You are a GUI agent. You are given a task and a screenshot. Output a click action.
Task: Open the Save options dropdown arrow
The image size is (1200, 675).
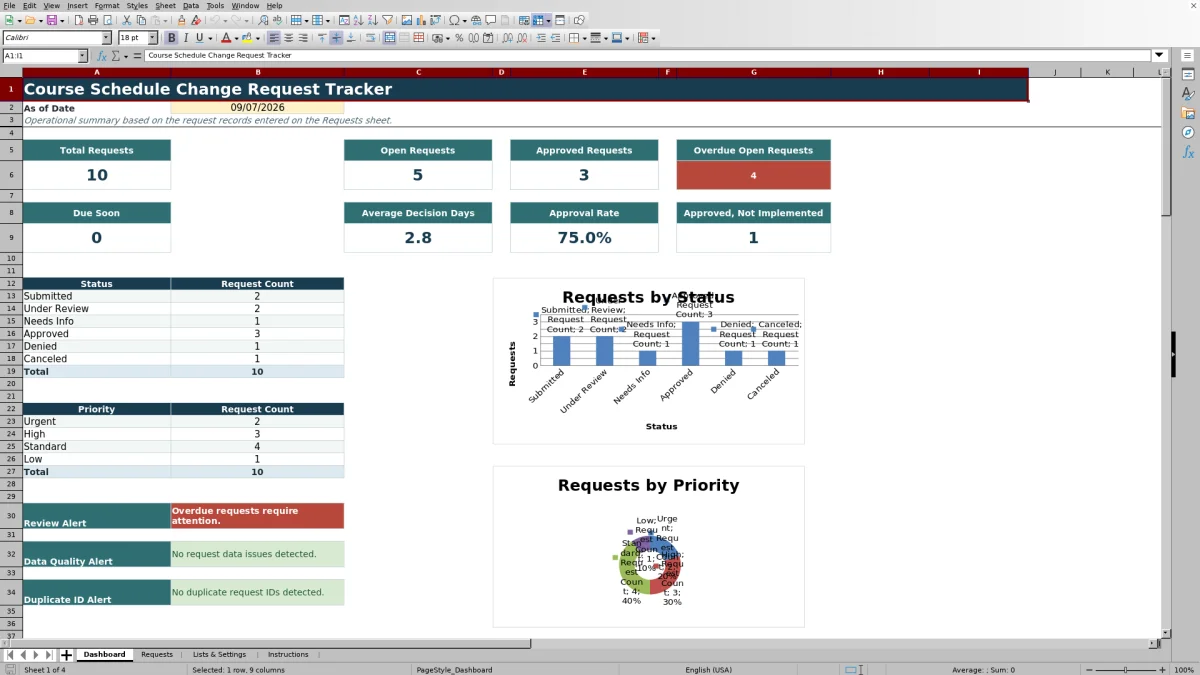pyautogui.click(x=62, y=20)
